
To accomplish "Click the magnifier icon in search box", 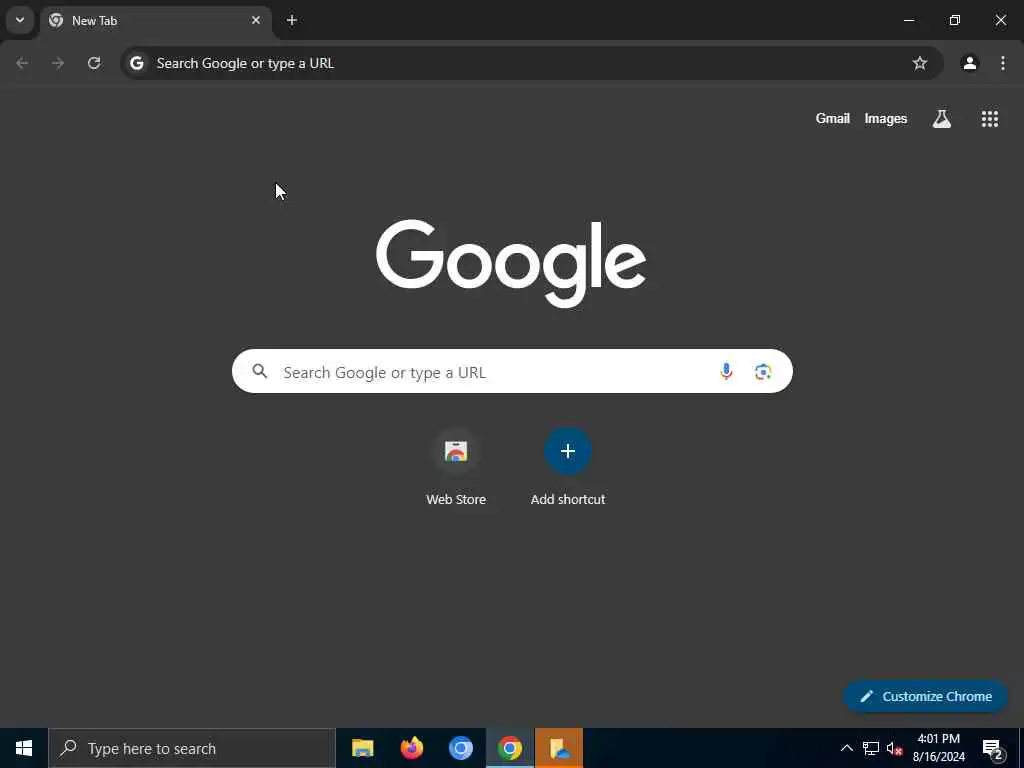I will click(260, 372).
